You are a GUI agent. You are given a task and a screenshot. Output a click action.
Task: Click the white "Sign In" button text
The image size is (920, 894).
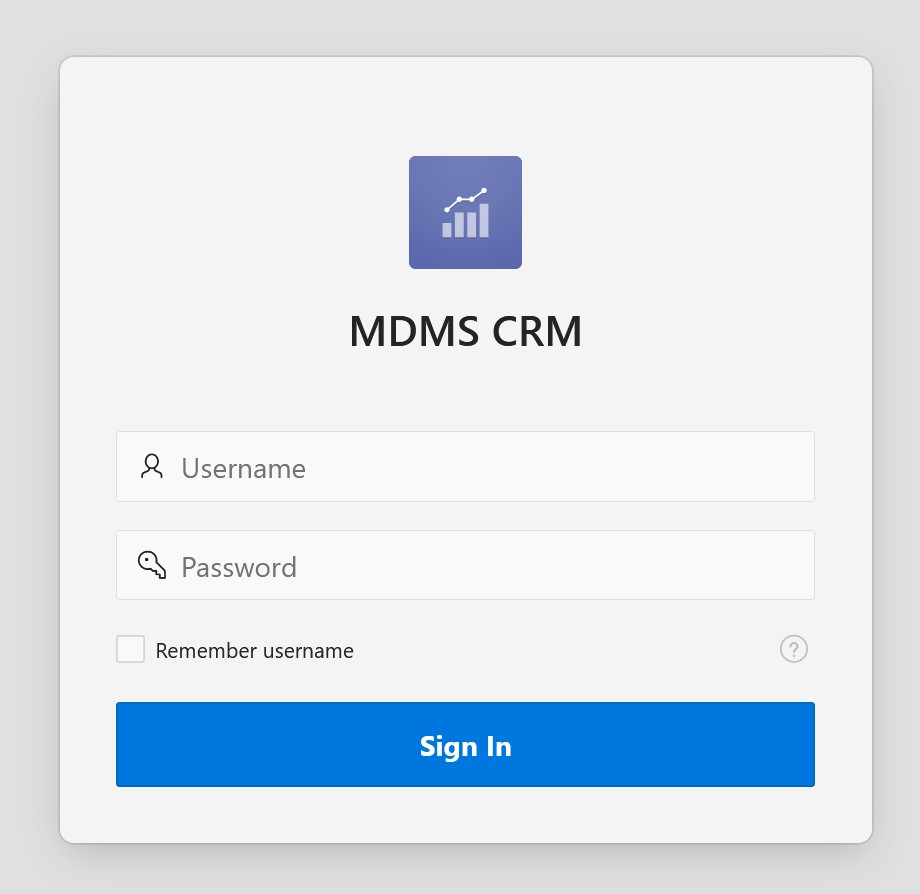coord(465,746)
